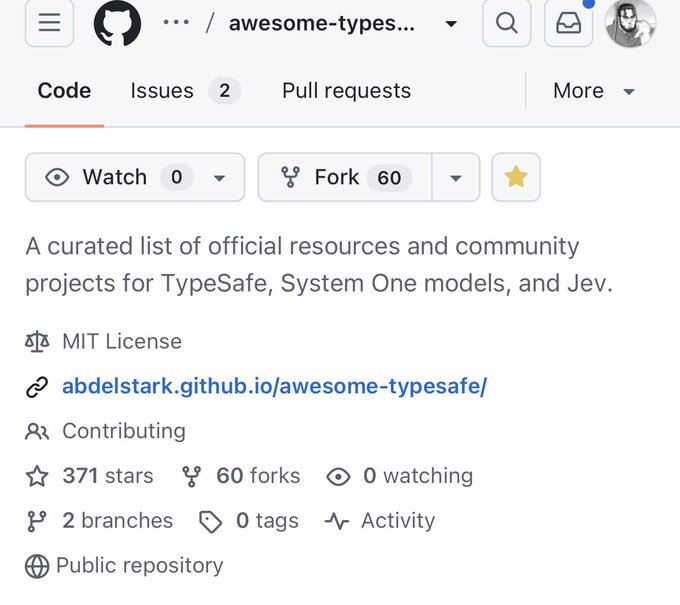
Task: Click the globe icon beside Public repository
Action: tap(37, 566)
